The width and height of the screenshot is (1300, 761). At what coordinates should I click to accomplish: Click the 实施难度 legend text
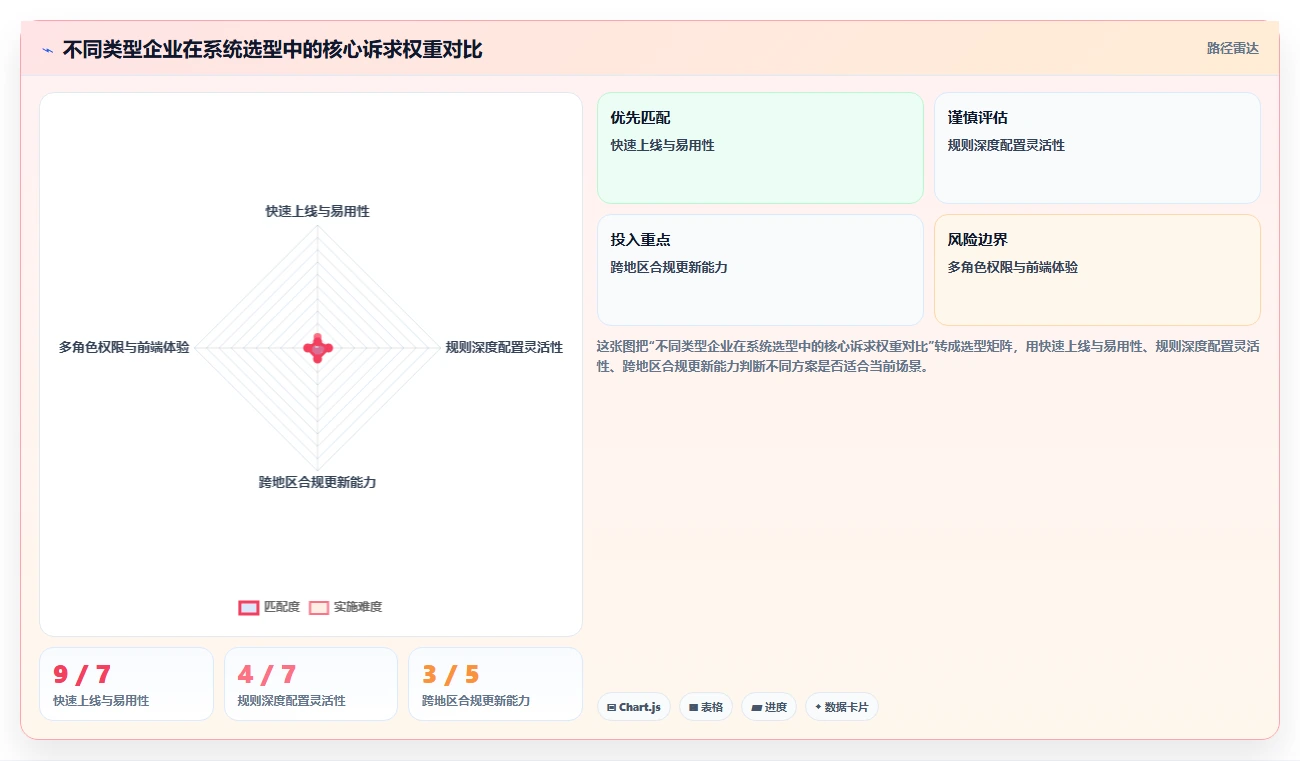click(358, 607)
